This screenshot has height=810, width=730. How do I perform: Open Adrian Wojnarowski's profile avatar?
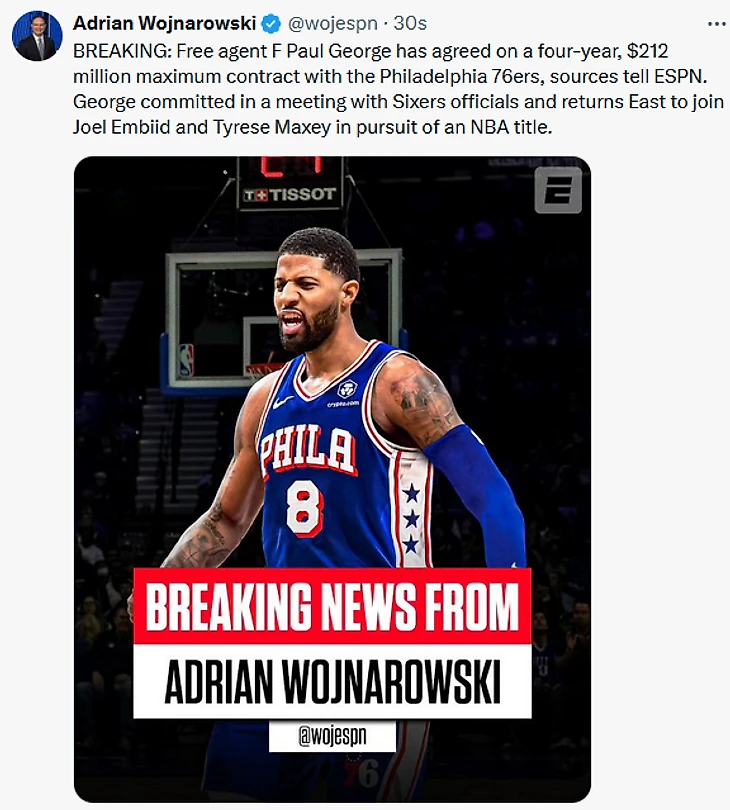tap(37, 36)
